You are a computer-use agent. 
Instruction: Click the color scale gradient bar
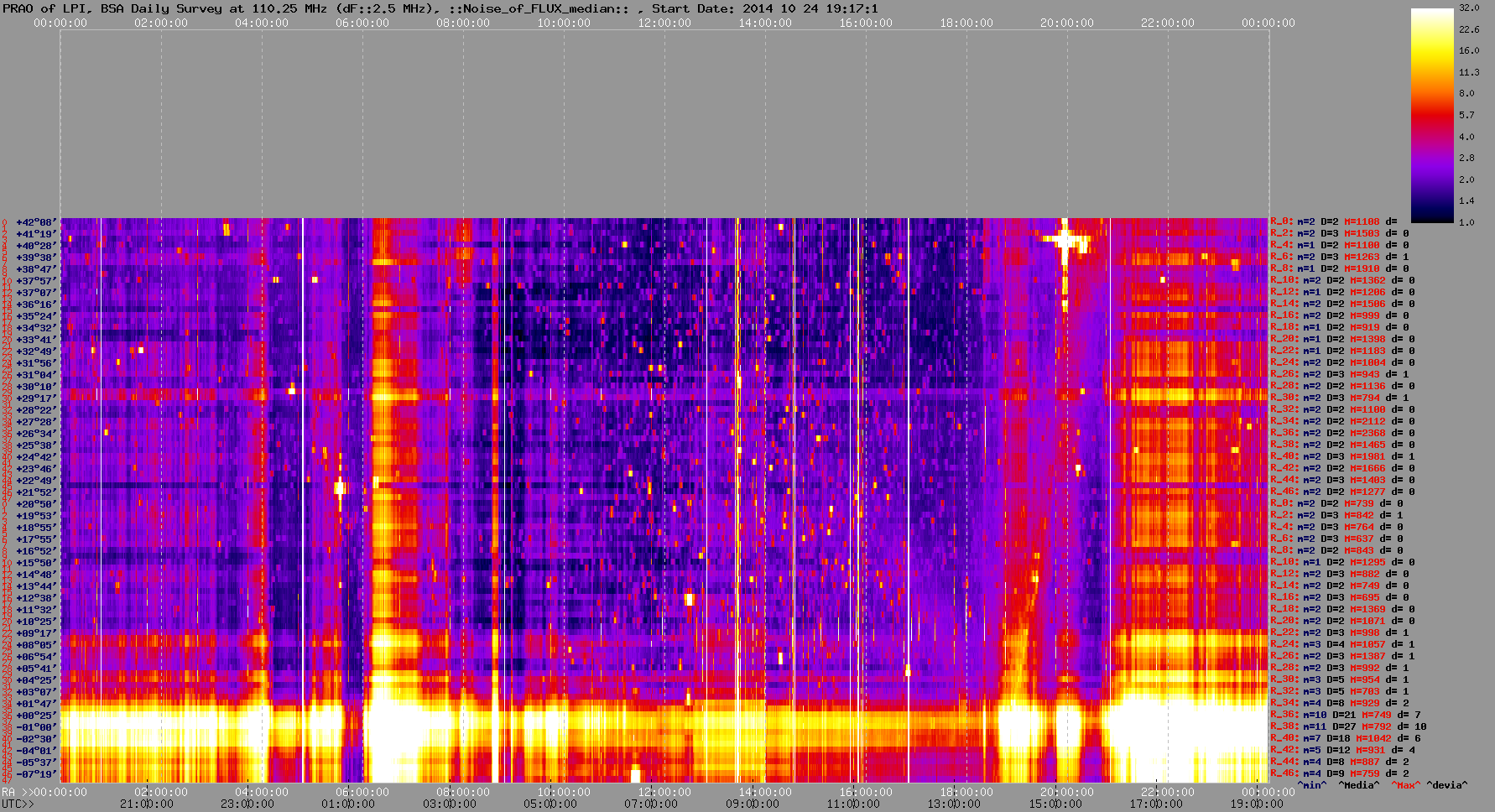click(x=1432, y=115)
